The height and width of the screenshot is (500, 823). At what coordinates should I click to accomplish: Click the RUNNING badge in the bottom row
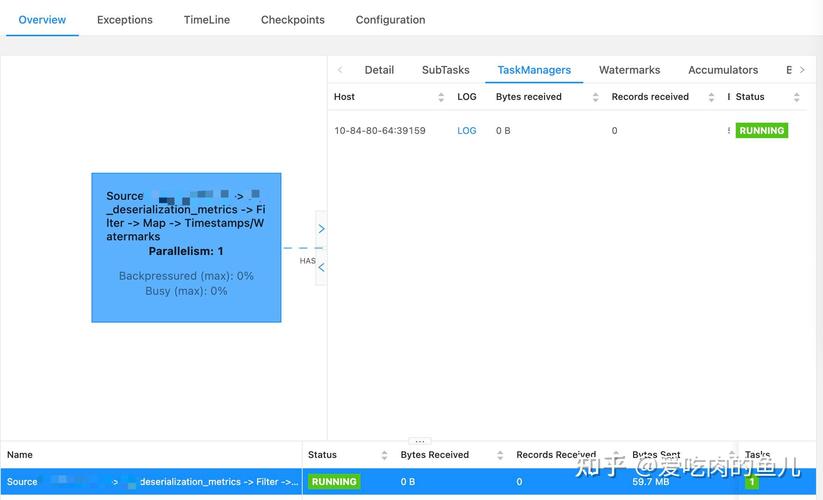point(334,482)
